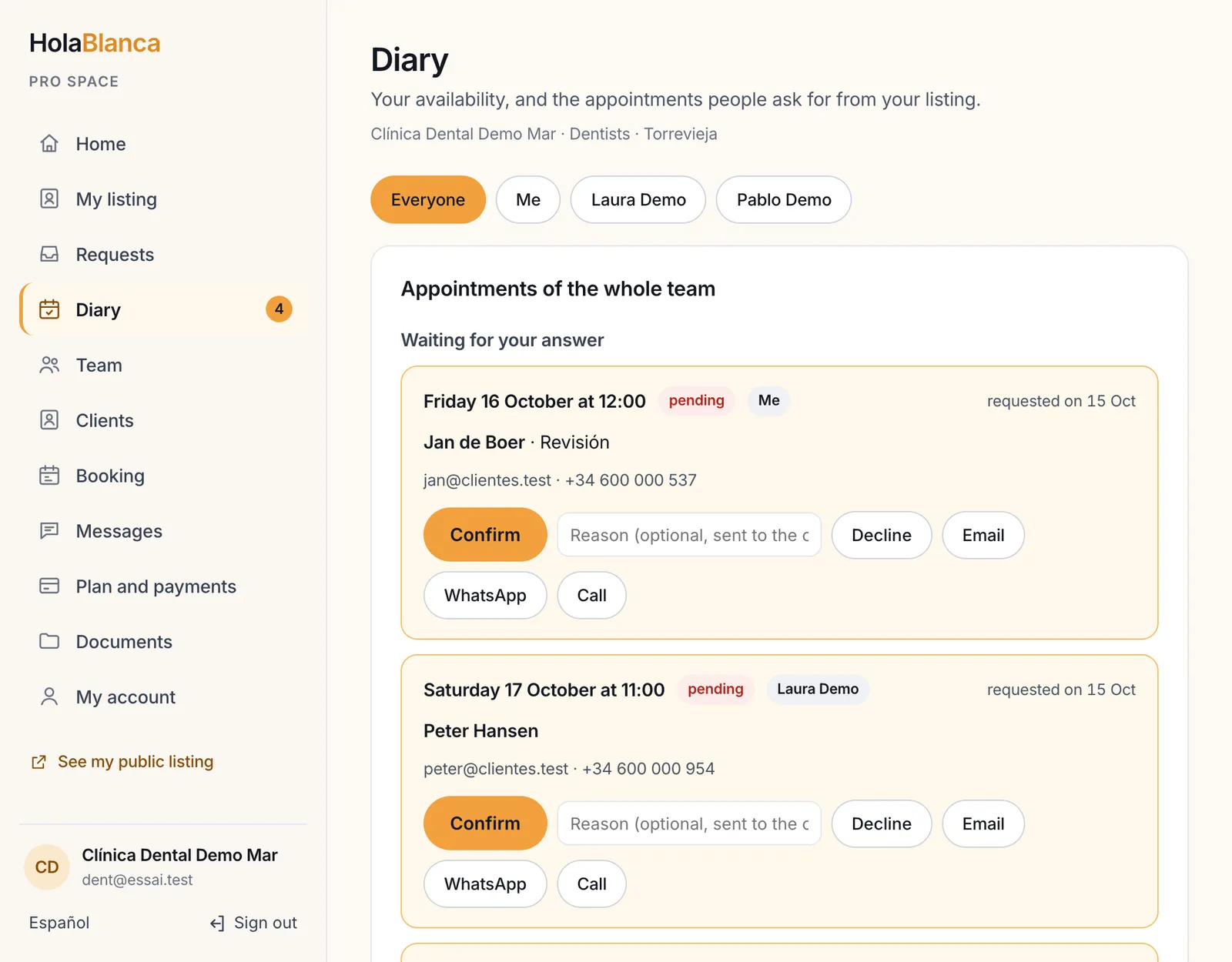The image size is (1232, 962).
Task: Click the pending tag on Friday appointment
Action: [696, 400]
